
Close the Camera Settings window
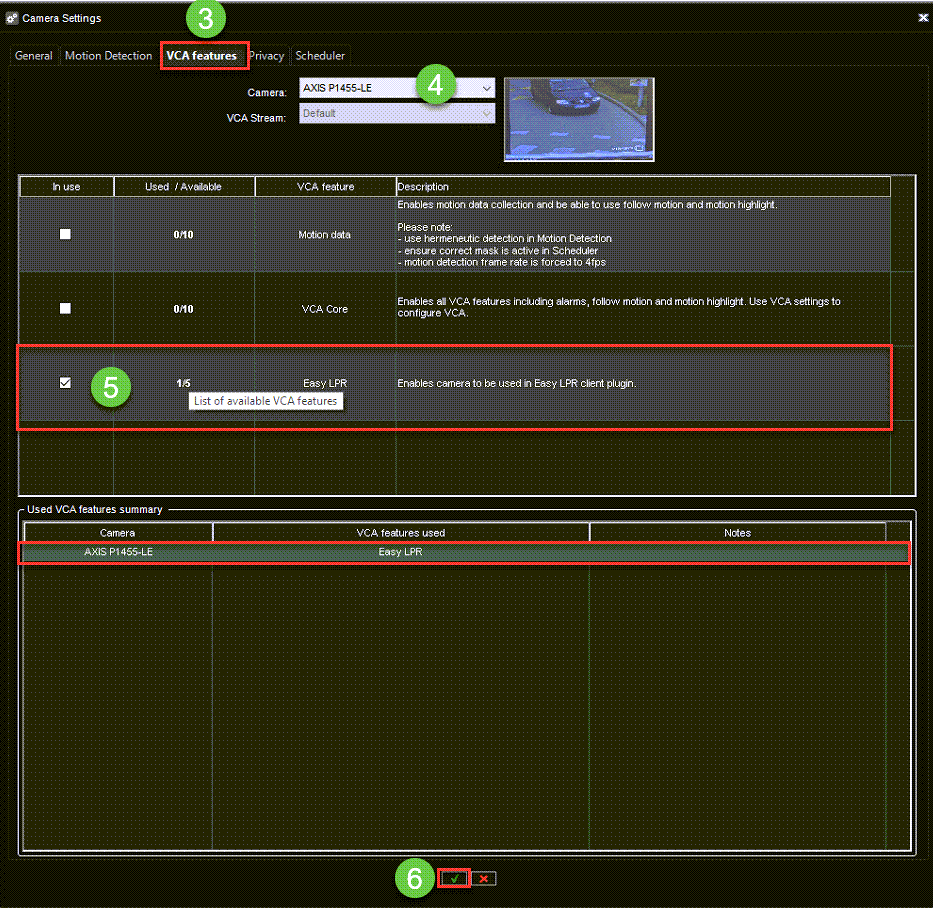point(923,17)
